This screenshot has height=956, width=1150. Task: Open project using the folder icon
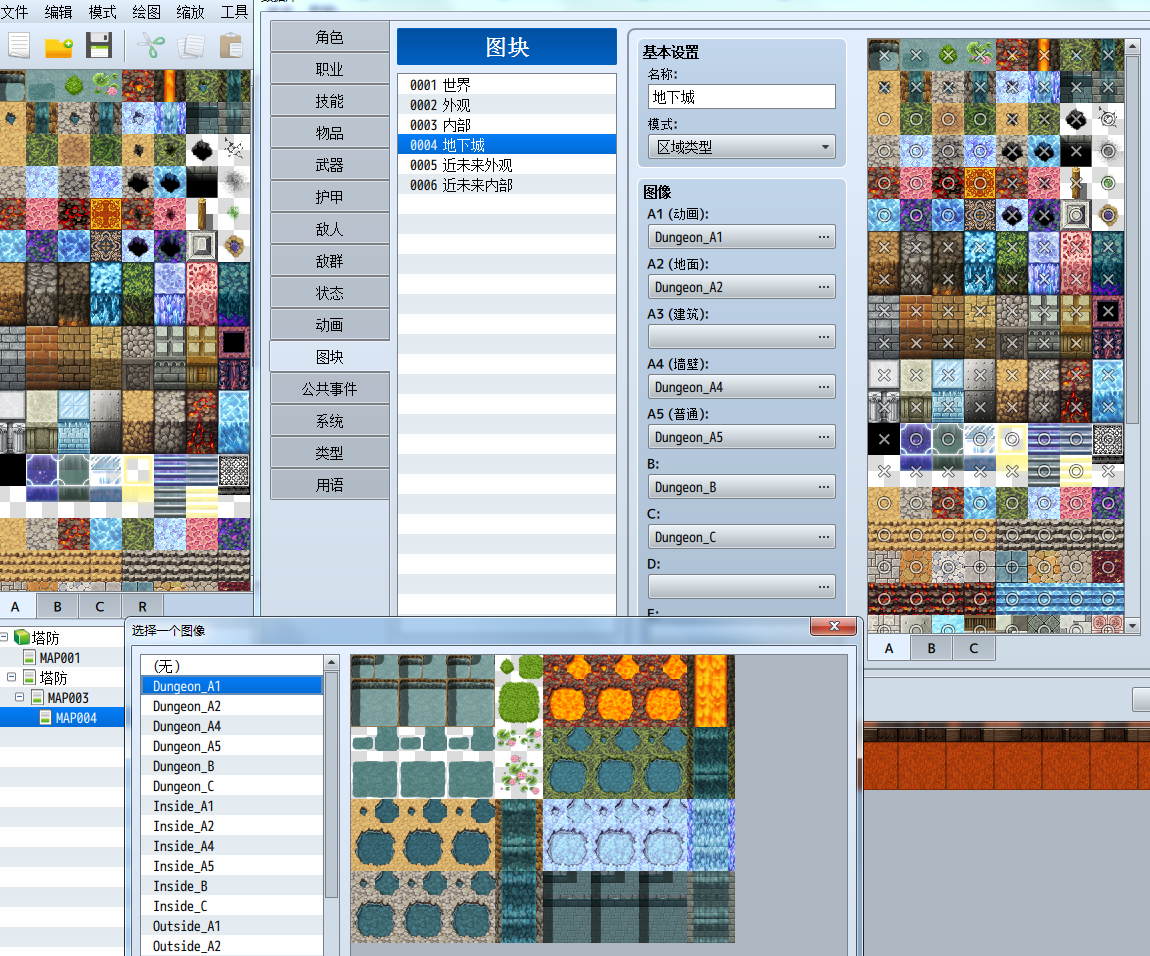(59, 47)
